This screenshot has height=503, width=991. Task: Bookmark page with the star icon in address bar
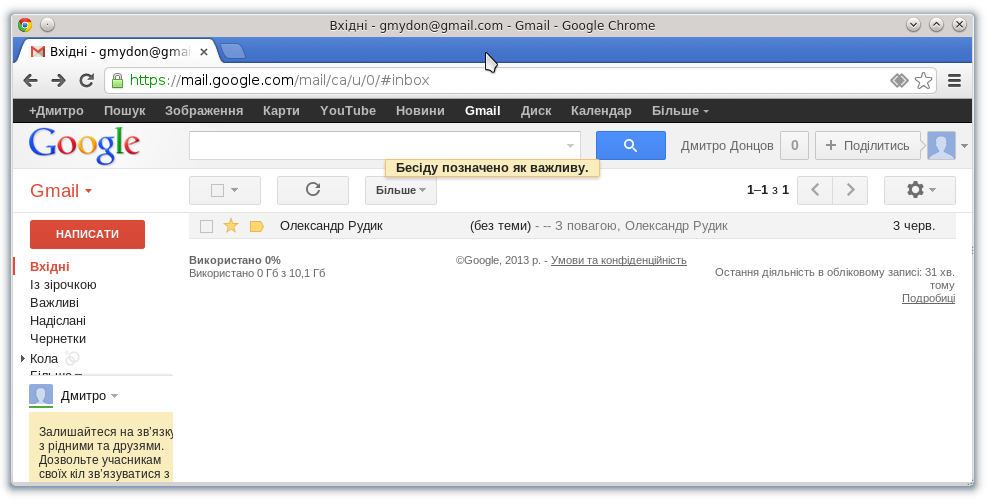point(923,80)
